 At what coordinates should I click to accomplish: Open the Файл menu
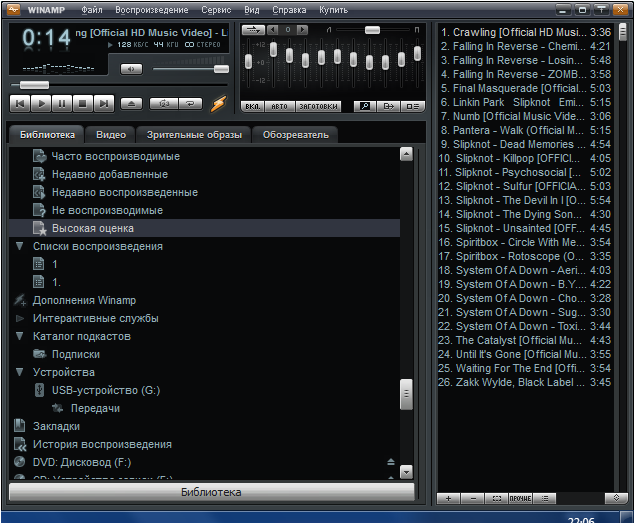coord(92,10)
